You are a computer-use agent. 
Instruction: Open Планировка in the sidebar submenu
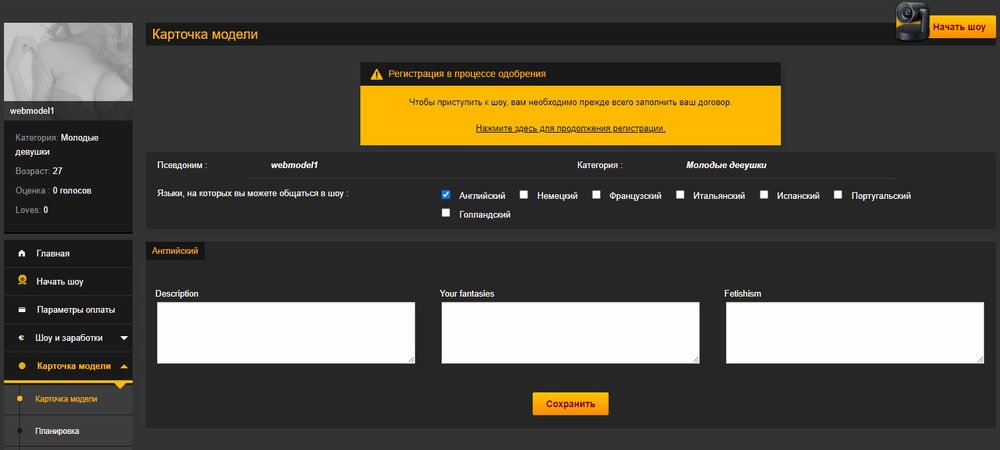click(57, 431)
